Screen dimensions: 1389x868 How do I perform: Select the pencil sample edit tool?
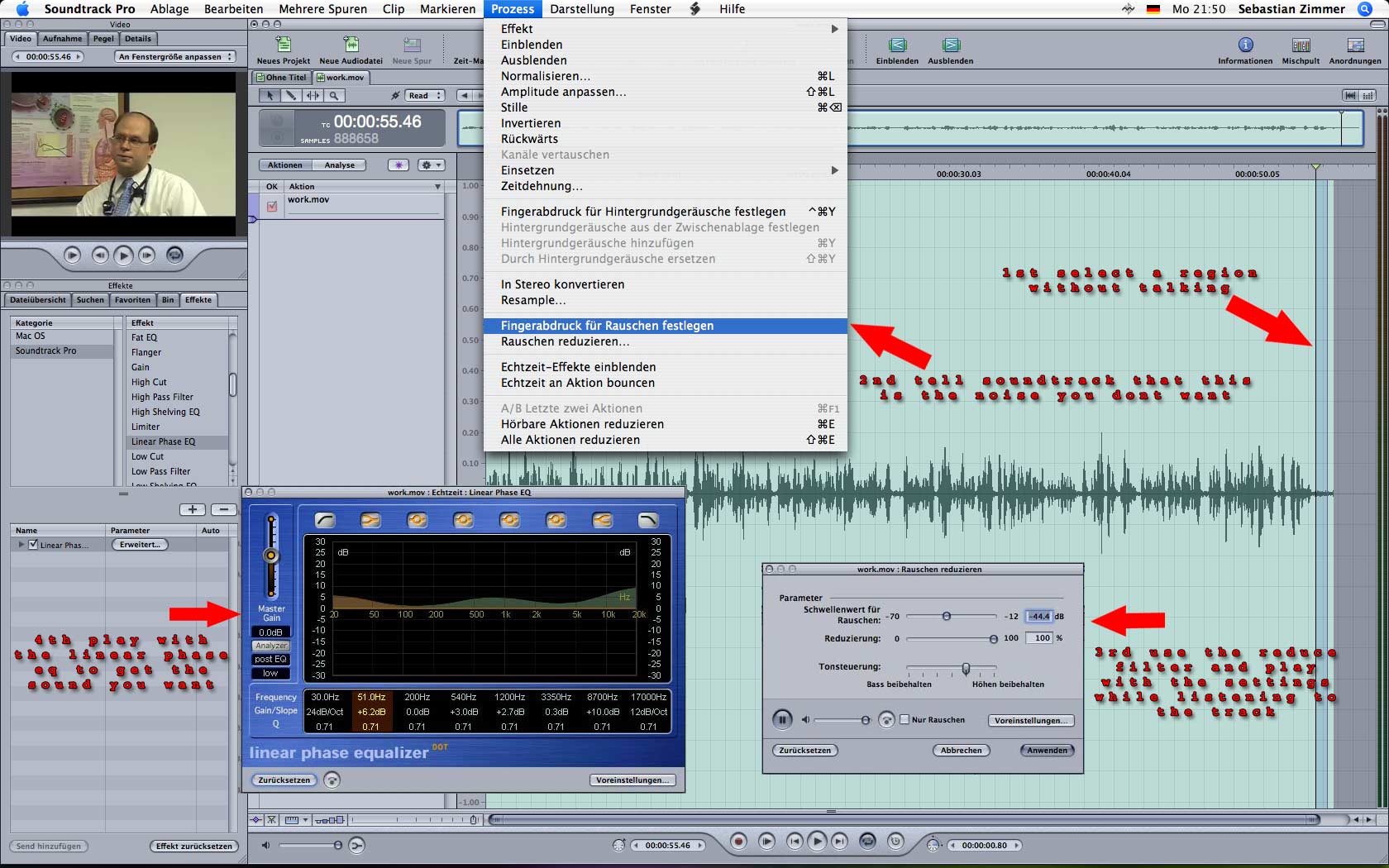[291, 96]
